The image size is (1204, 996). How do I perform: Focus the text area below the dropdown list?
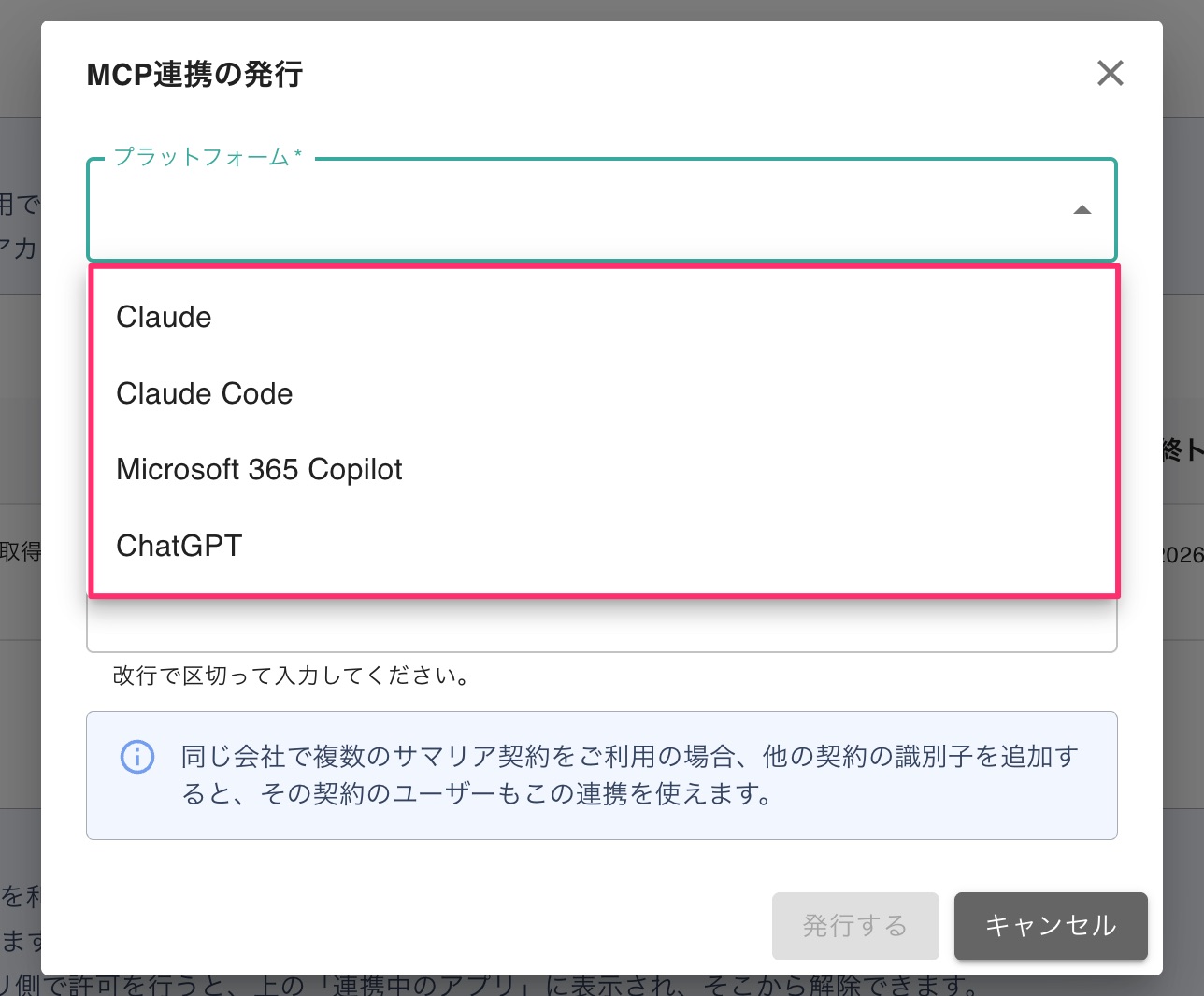[602, 624]
